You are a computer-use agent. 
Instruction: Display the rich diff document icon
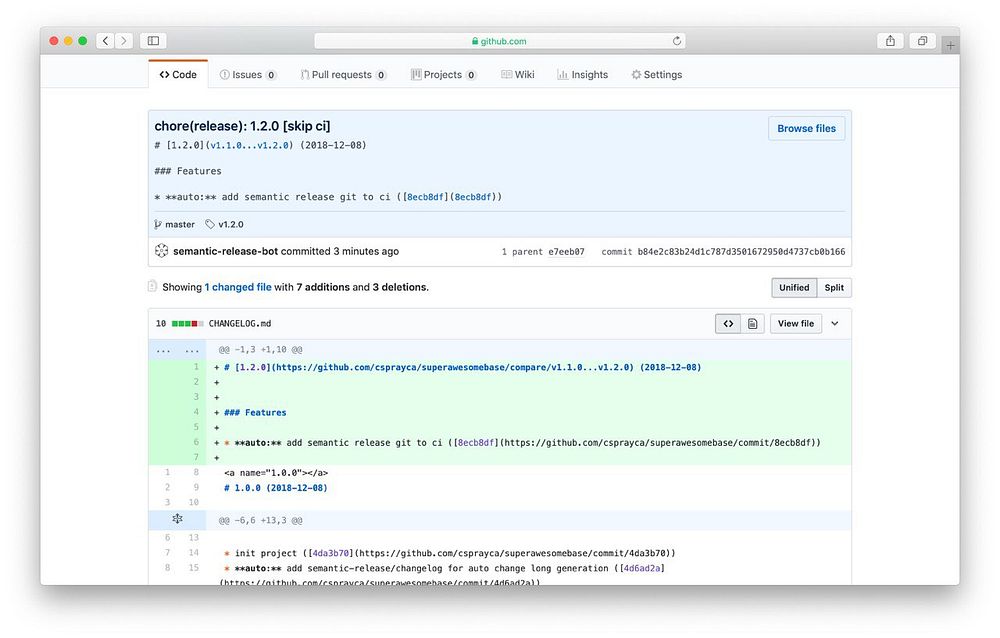click(752, 324)
